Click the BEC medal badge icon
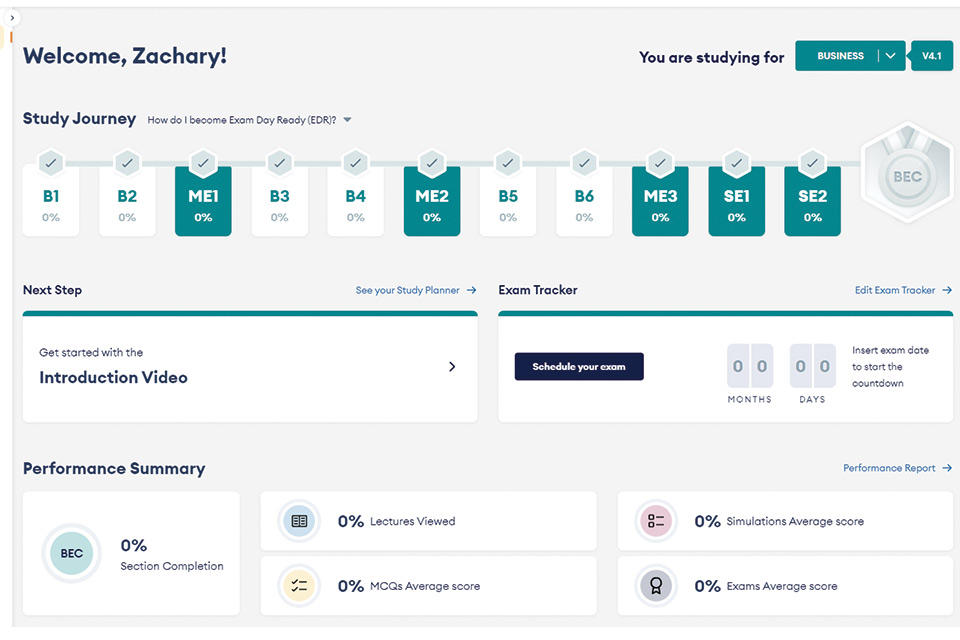 coord(907,177)
